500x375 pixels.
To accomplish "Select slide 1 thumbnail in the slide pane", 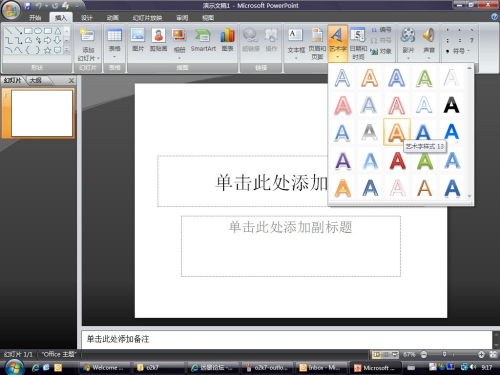I will pyautogui.click(x=42, y=113).
